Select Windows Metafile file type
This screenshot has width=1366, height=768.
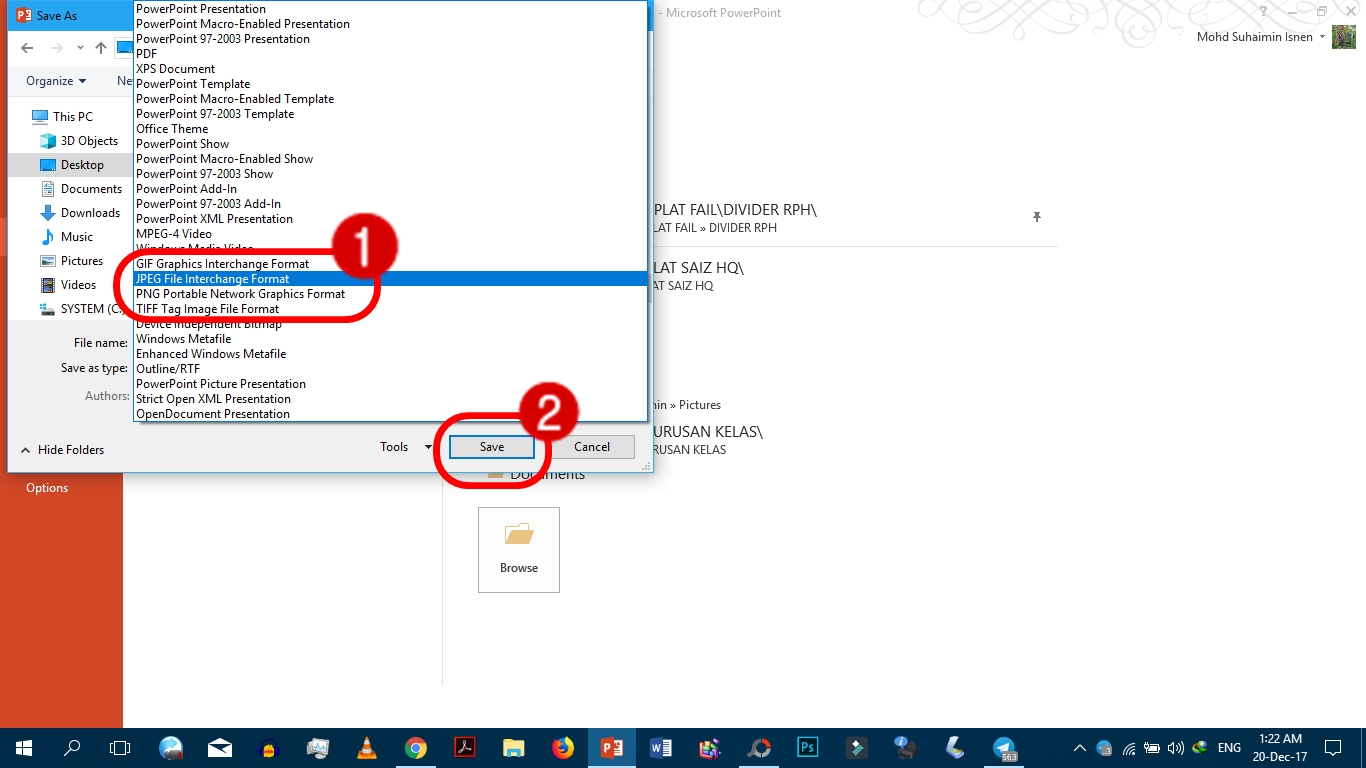tap(391, 339)
